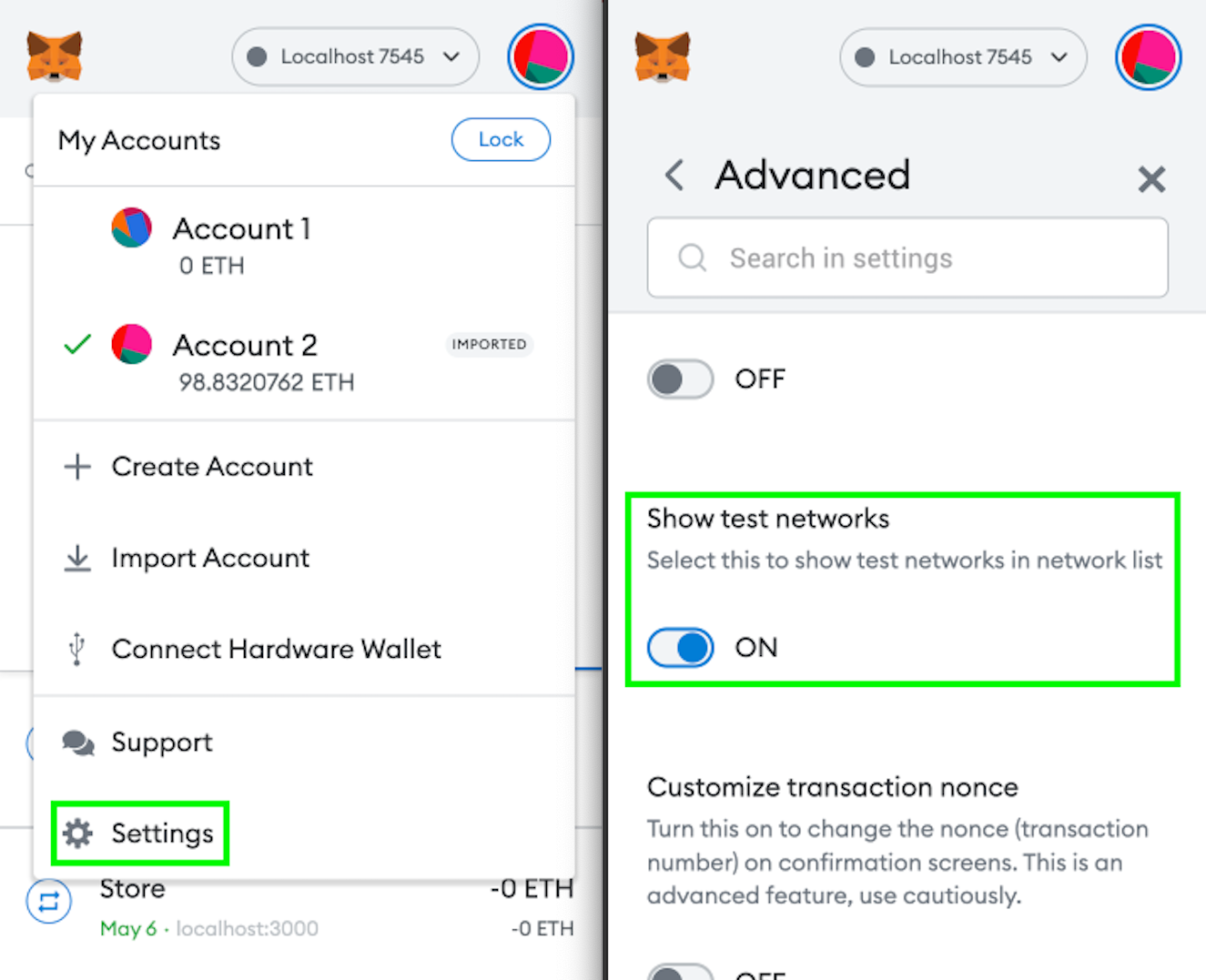Click the Lock button
Screen dimensions: 1206x980
501,139
